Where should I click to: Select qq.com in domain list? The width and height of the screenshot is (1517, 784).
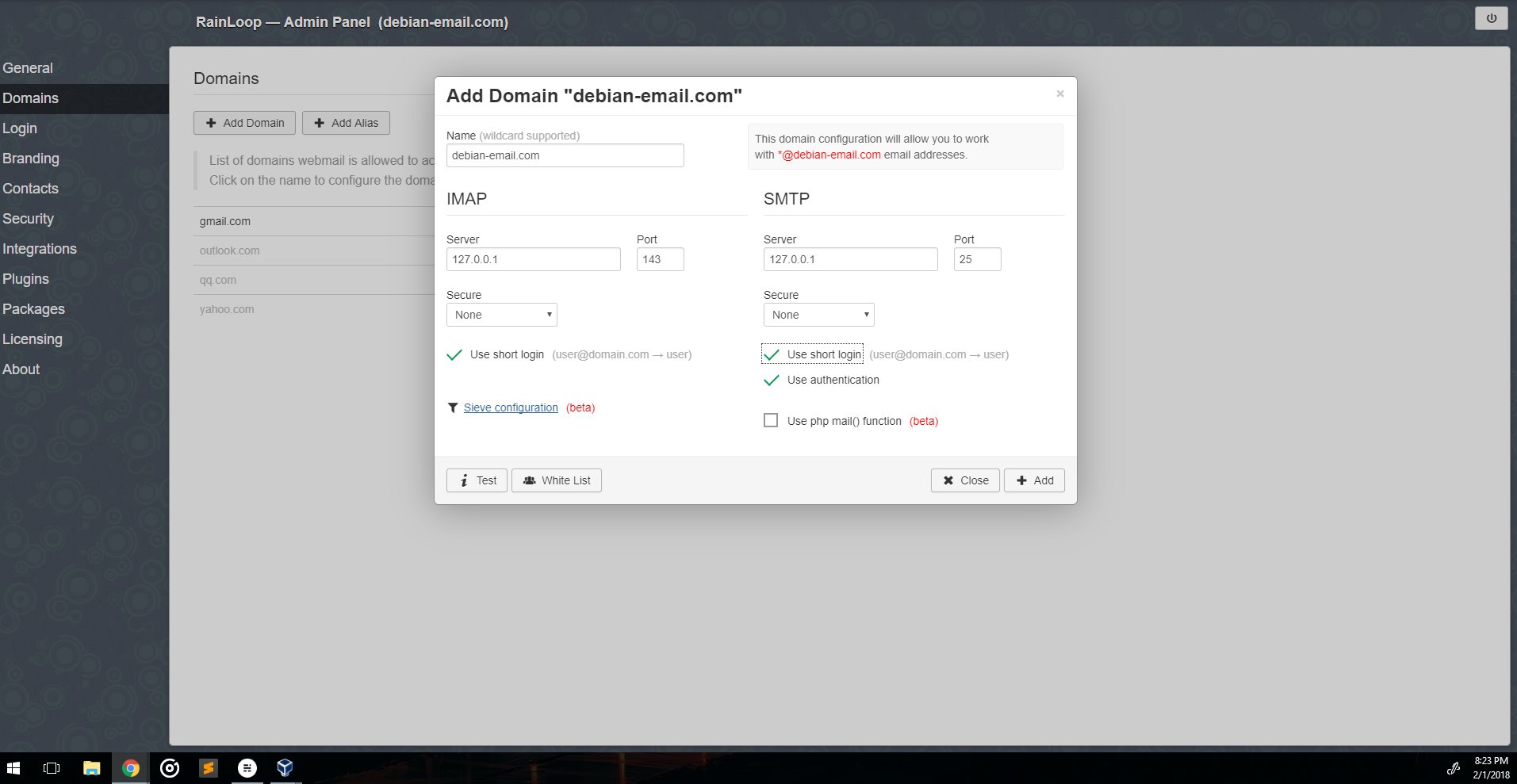tap(218, 280)
